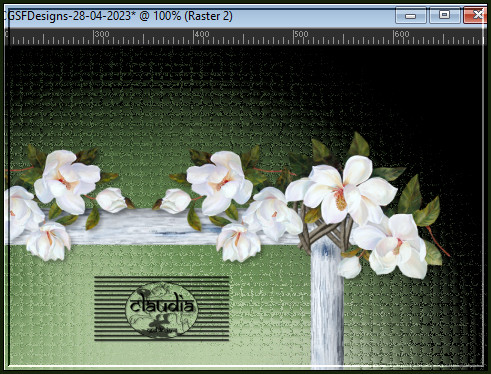Close the GSFDesigns image window
Image resolution: width=491 pixels, height=374 pixels.
(x=476, y=15)
